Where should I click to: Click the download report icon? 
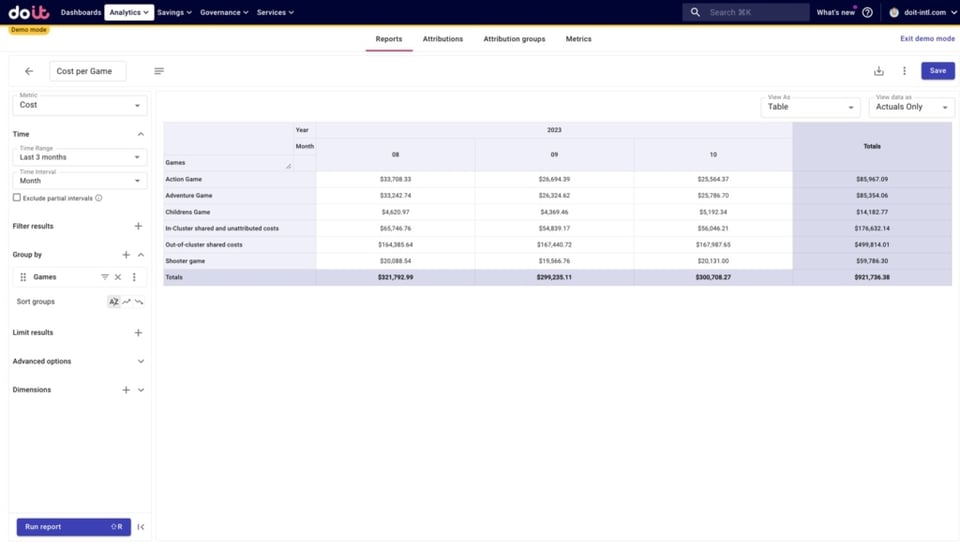(x=879, y=71)
